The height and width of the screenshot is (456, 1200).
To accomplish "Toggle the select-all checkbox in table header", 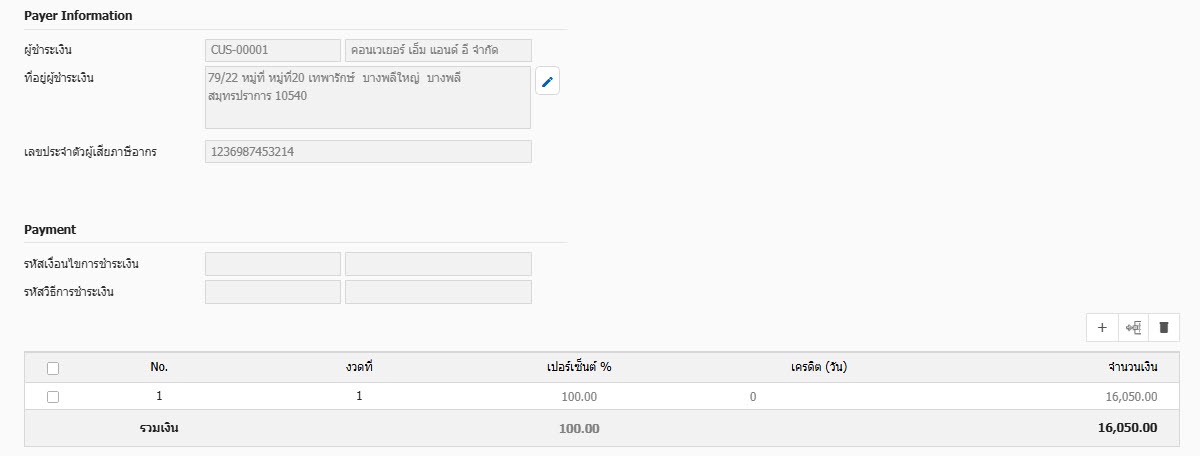I will (53, 367).
